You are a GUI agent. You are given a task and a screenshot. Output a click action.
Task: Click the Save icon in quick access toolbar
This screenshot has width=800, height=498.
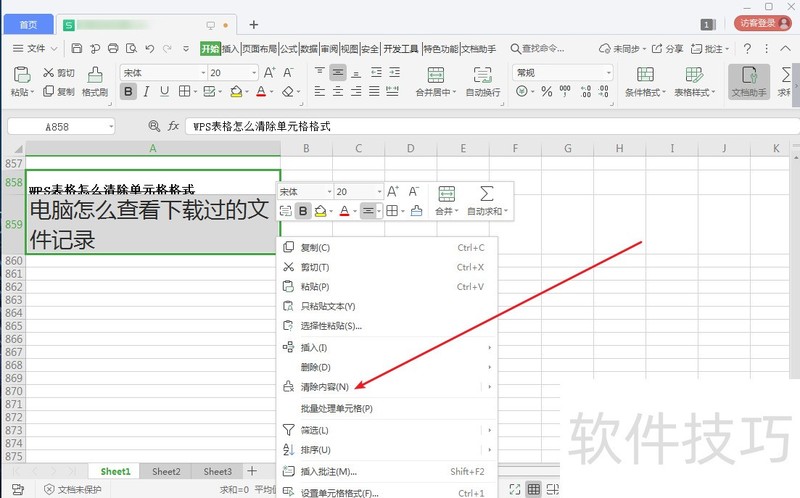click(x=77, y=48)
